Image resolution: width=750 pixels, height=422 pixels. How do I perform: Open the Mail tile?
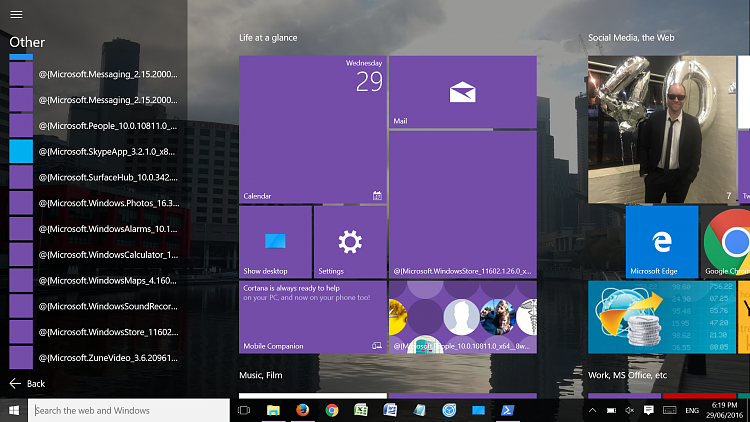tap(463, 92)
